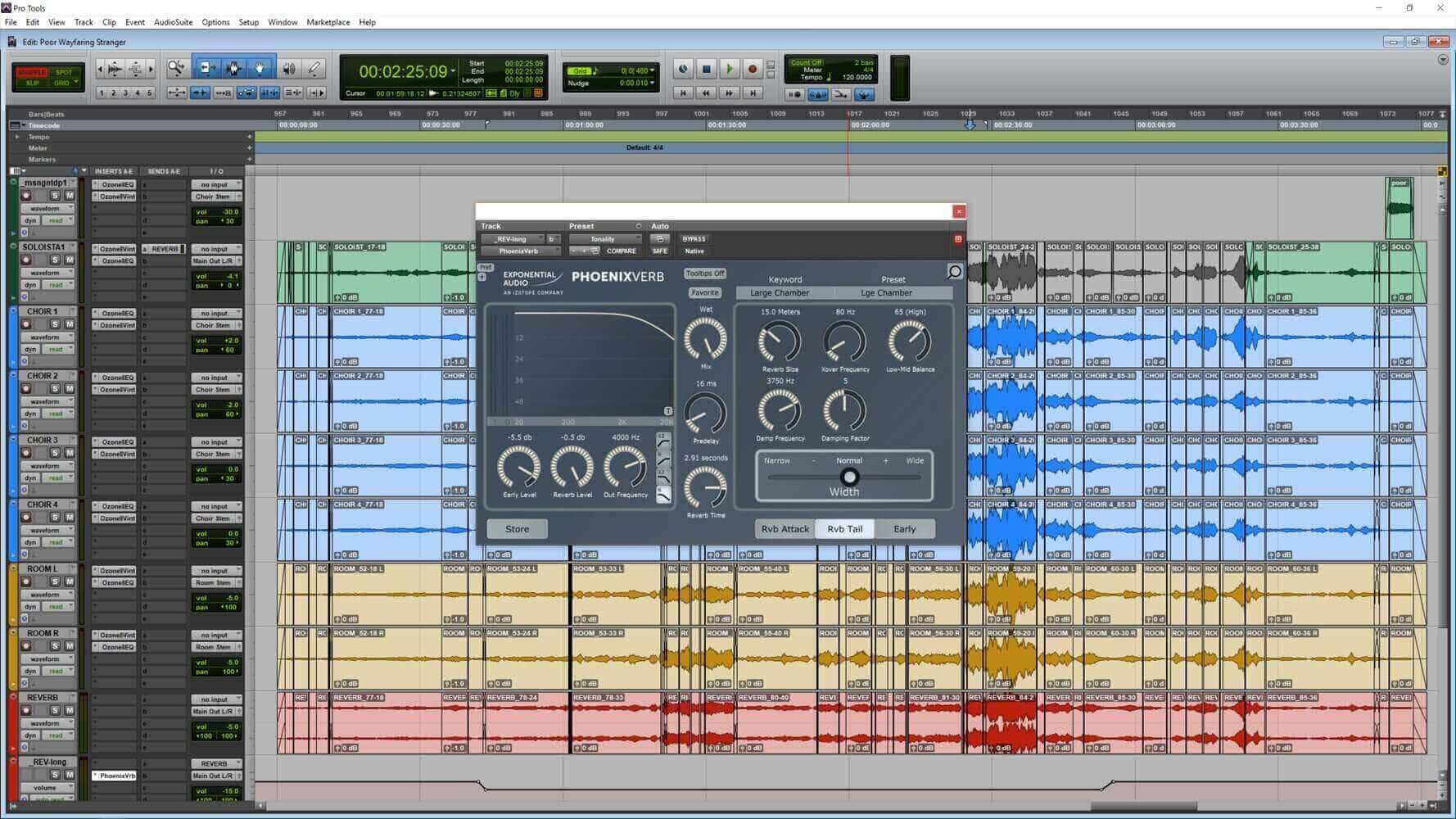Open the Marketplace menu
This screenshot has width=1456, height=819.
point(328,22)
